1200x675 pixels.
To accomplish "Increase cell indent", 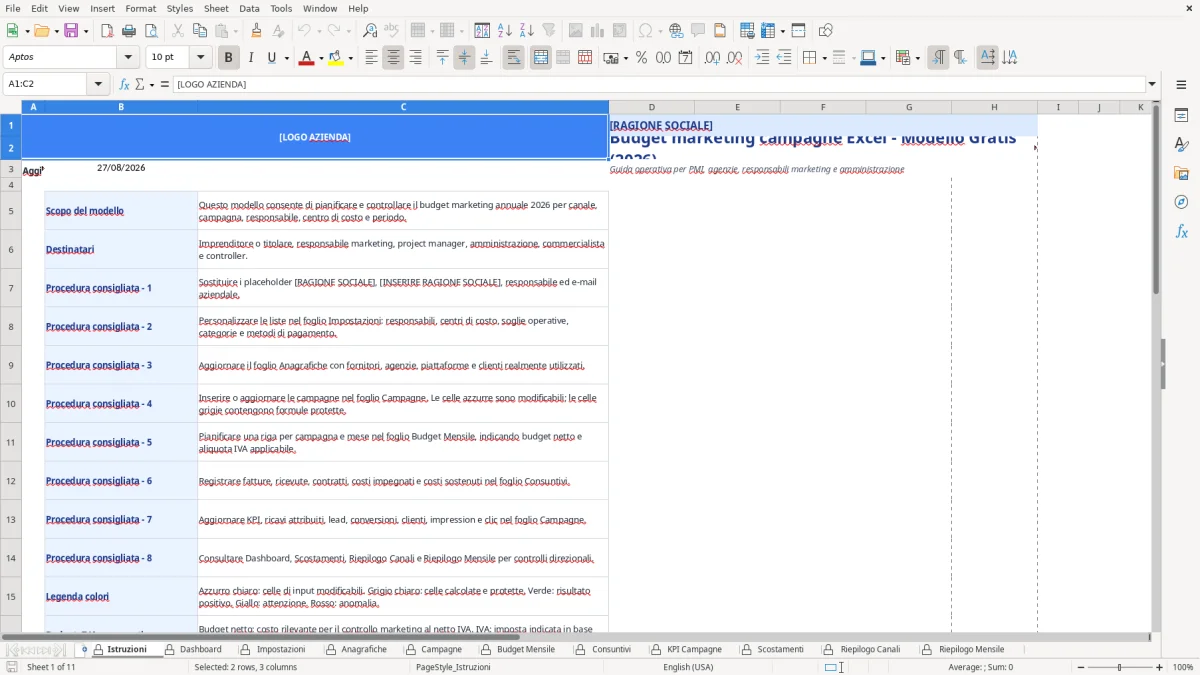I will tap(762, 58).
